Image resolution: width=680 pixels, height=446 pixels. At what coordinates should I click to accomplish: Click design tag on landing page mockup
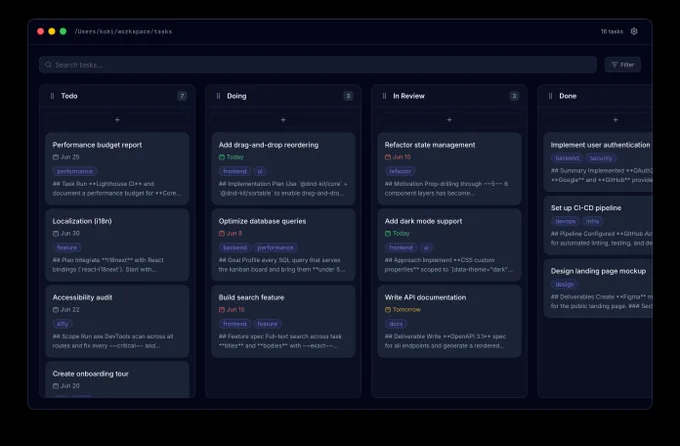click(x=565, y=285)
